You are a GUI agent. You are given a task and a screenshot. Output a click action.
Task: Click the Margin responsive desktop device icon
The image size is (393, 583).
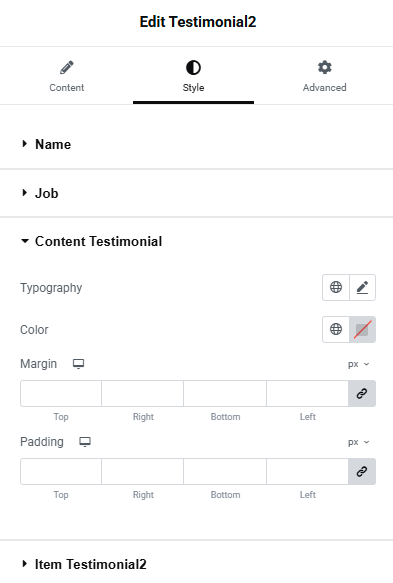click(78, 364)
